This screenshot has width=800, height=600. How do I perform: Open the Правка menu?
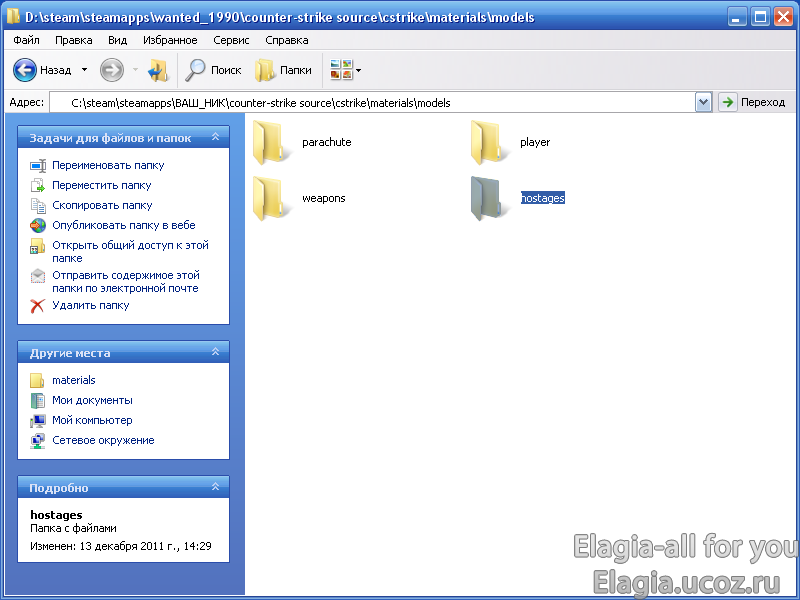tap(73, 40)
